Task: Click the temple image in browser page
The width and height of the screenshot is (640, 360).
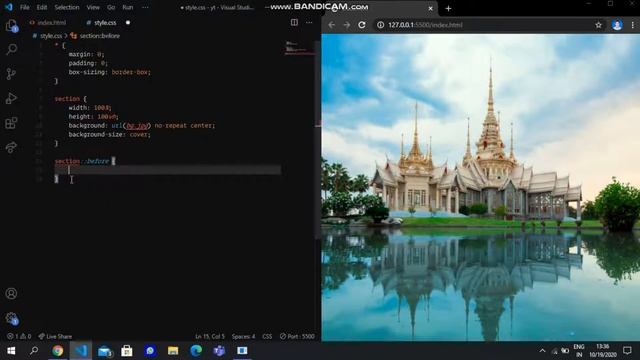Action: coord(480,187)
